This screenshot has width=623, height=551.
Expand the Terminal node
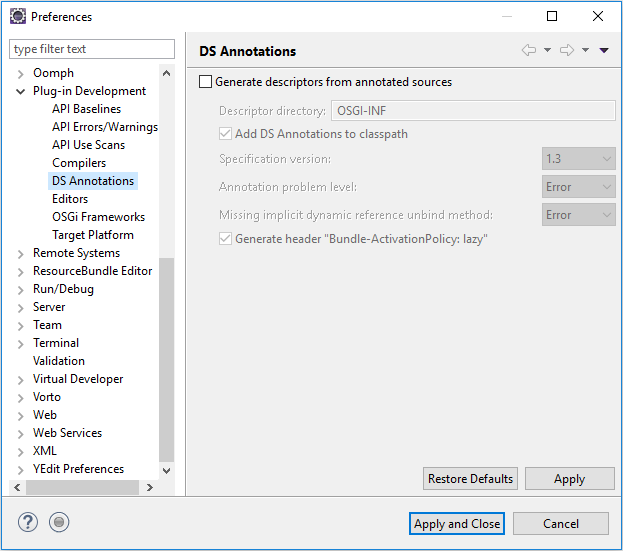click(x=21, y=344)
